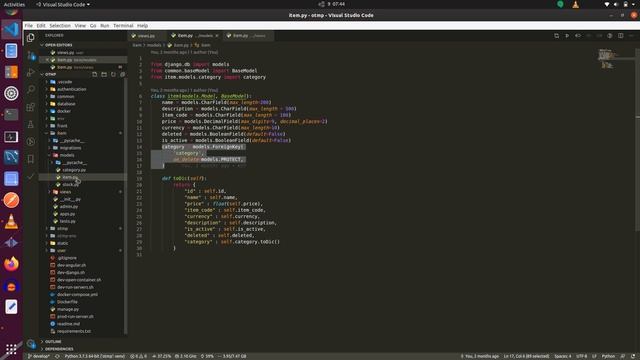This screenshot has height=360, width=640.
Task: Open the View menu
Action: [80, 26]
